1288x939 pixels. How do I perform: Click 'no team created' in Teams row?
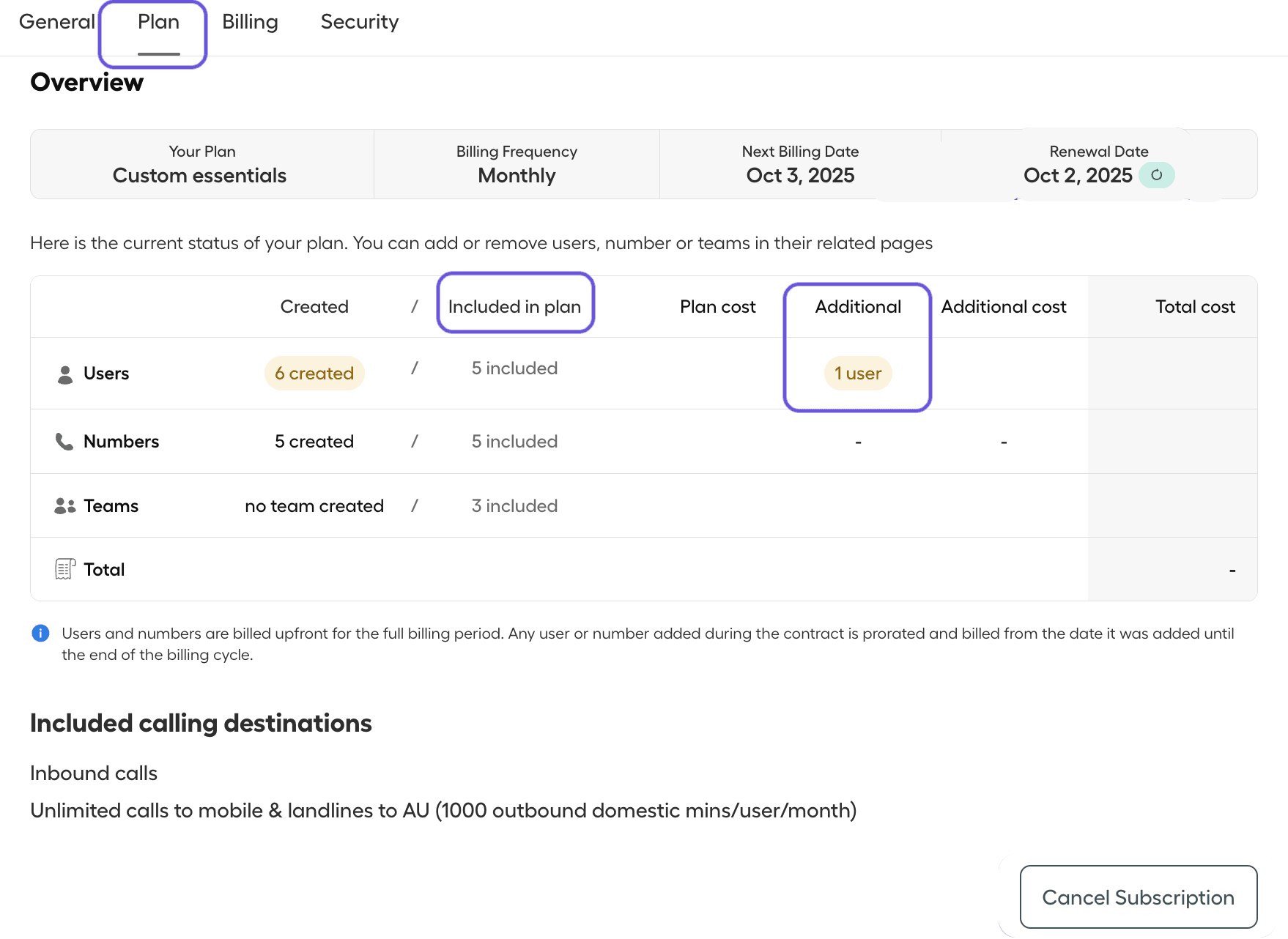[x=314, y=506]
